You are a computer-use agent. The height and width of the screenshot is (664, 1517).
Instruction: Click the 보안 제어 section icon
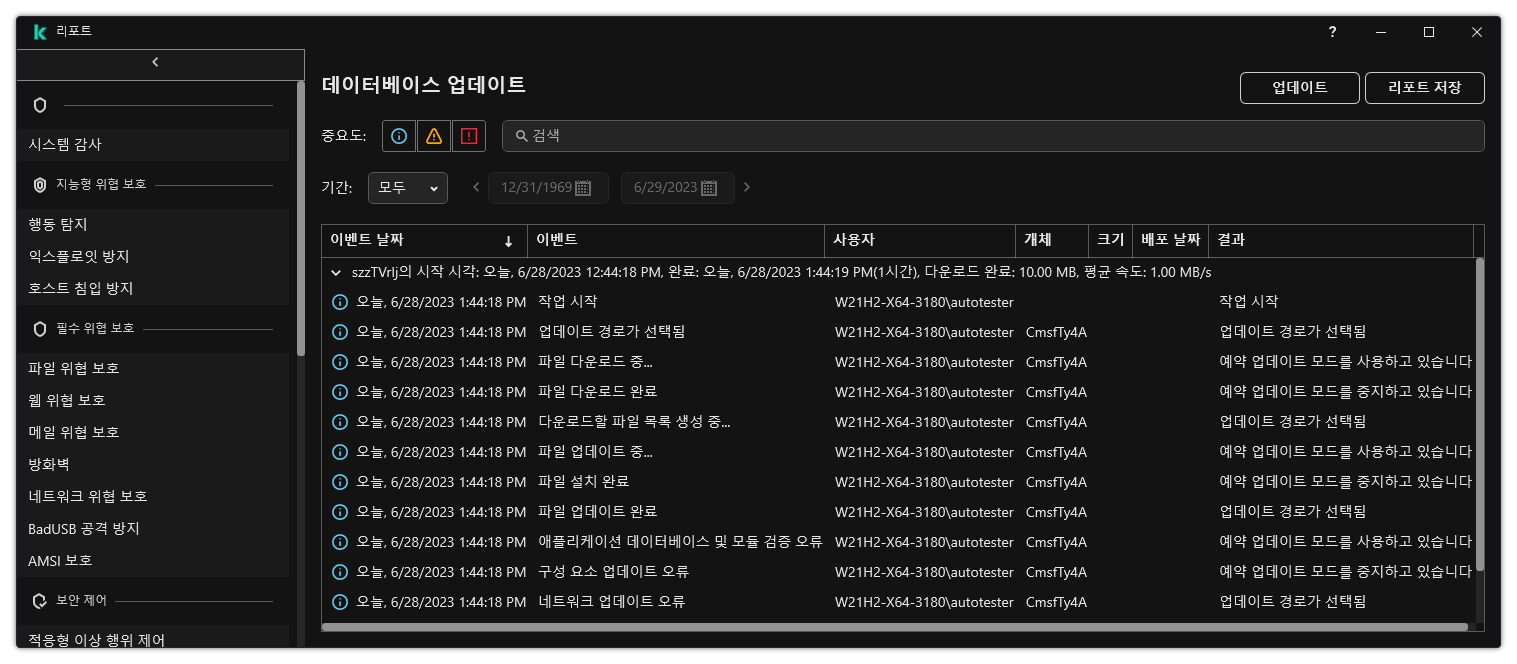tap(40, 600)
